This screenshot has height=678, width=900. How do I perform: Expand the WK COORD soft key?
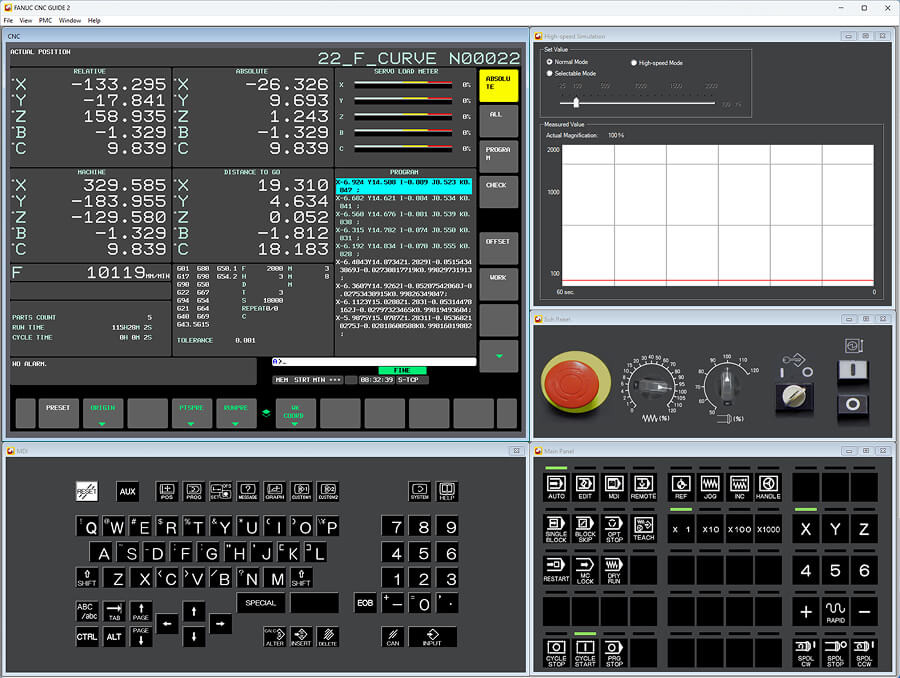295,413
